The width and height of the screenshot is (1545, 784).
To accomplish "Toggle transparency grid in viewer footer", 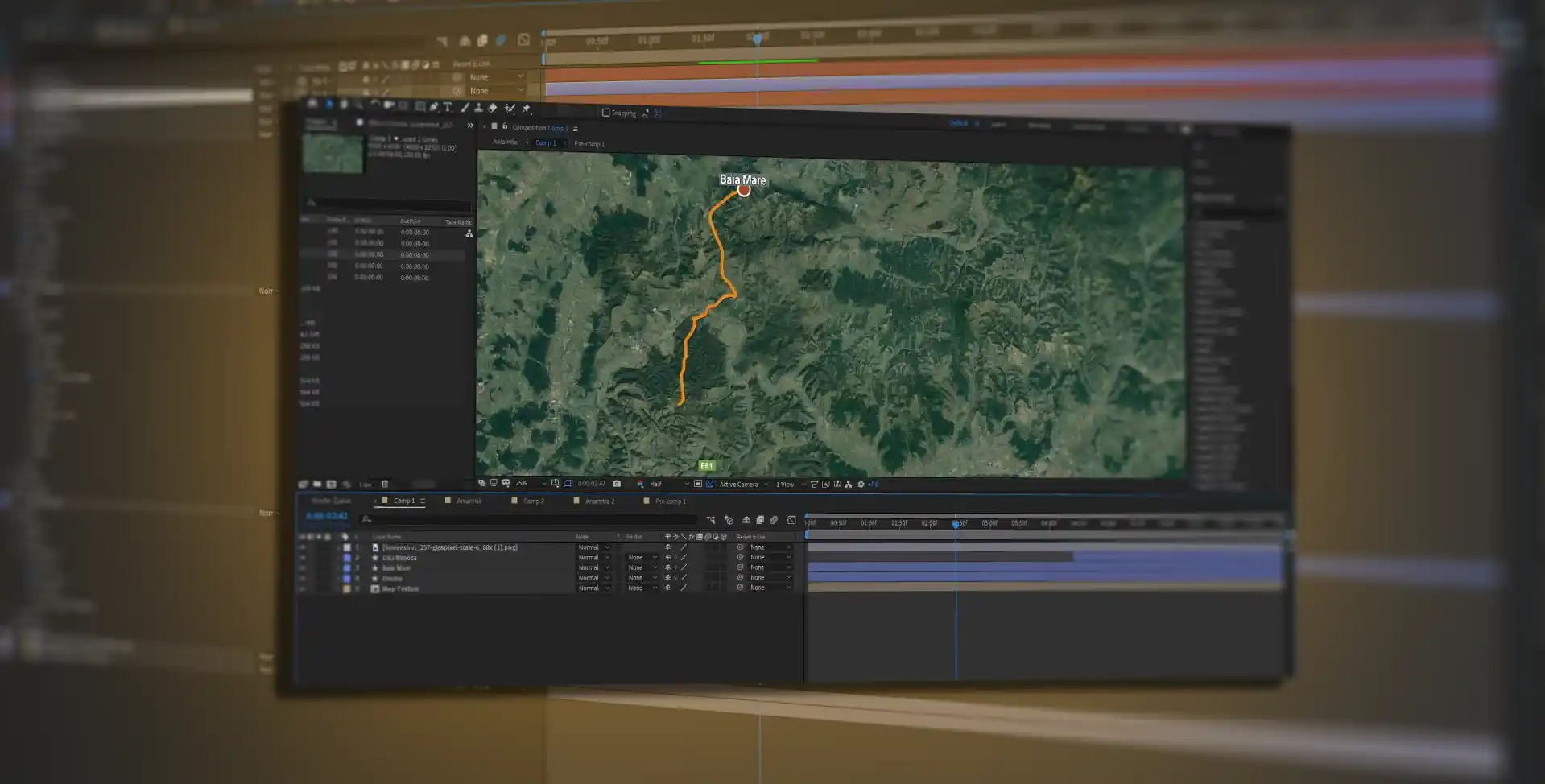I will (x=709, y=484).
